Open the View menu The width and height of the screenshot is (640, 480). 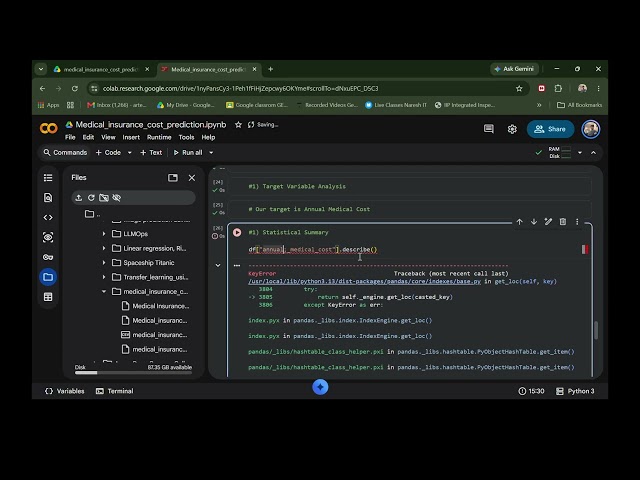[108, 137]
